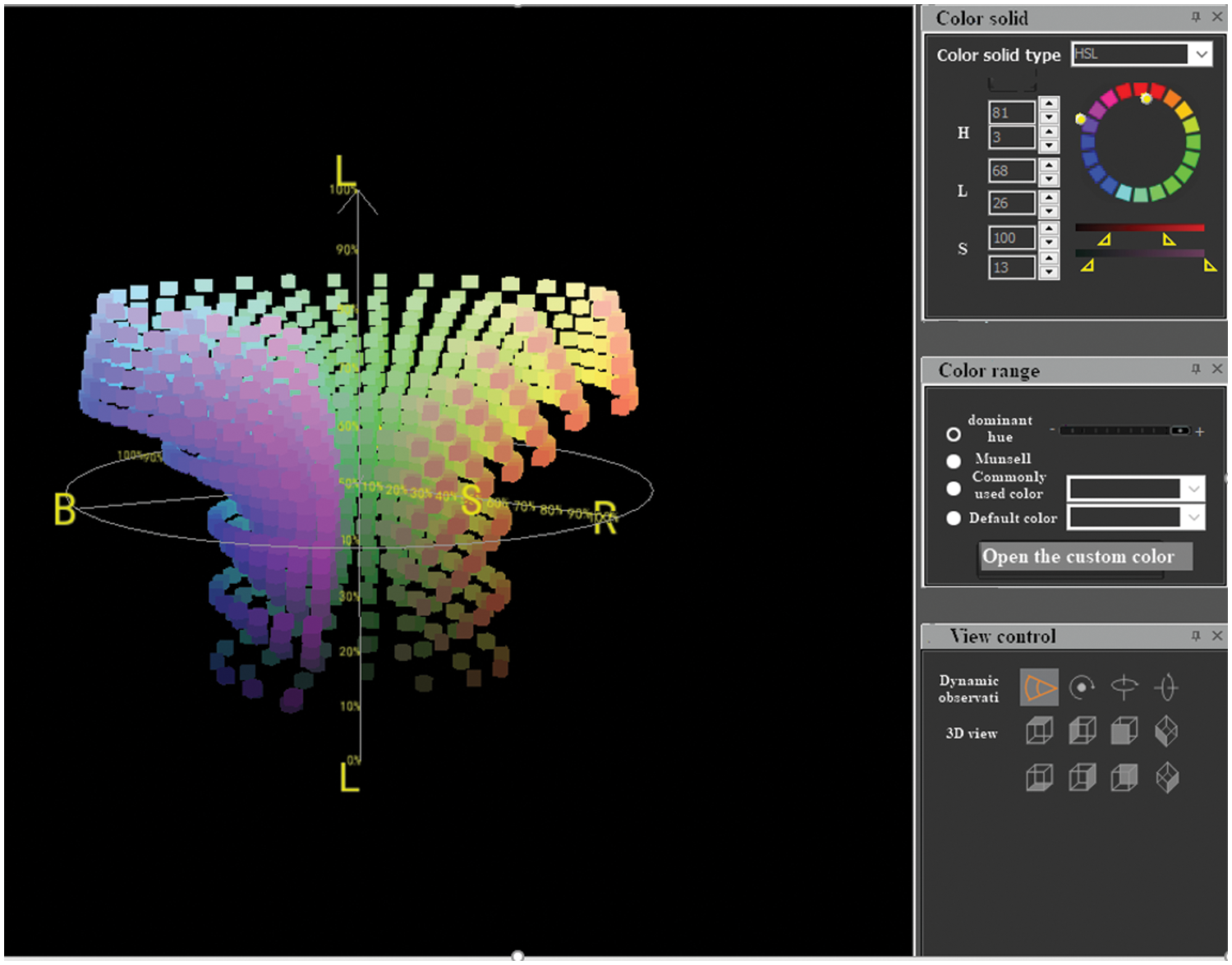Click the circular orbit rotation icon
1232x965 pixels.
1082,687
